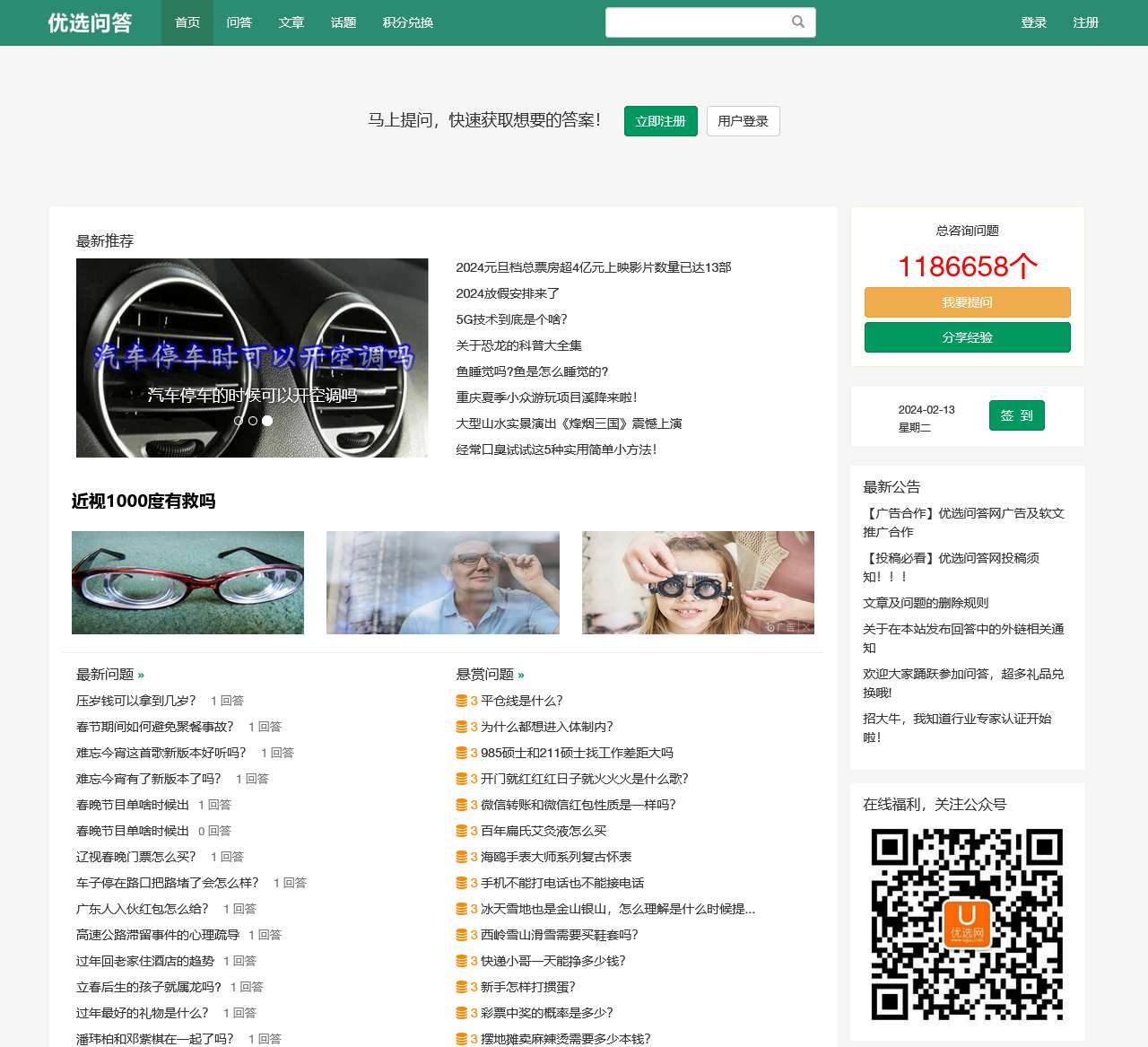Select the third carousel indicator dot
Screen dimensions: 1148x1047
tap(267, 421)
